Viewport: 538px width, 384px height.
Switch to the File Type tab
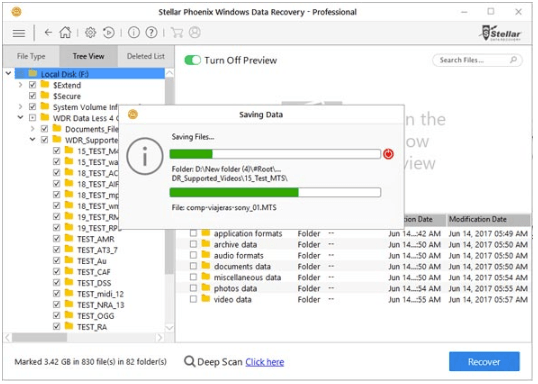tap(31, 56)
